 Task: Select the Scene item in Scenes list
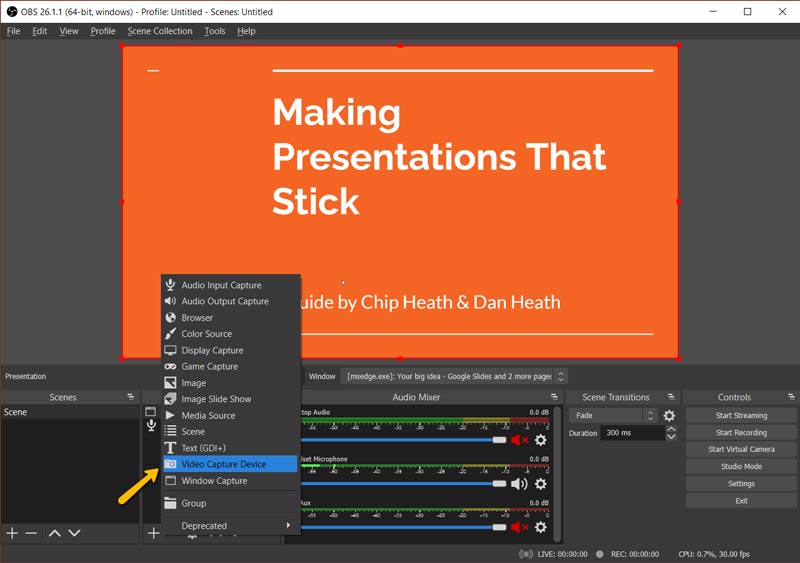click(70, 412)
